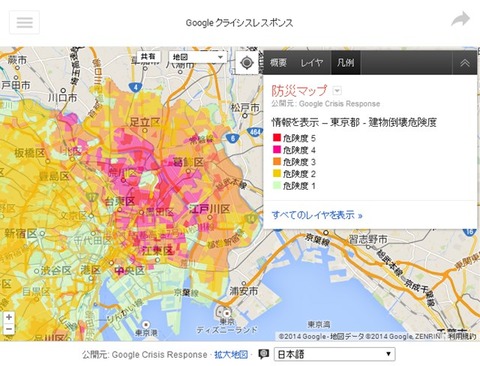Open the 日本語 language dropdown
480x366 pixels.
pyautogui.click(x=335, y=354)
